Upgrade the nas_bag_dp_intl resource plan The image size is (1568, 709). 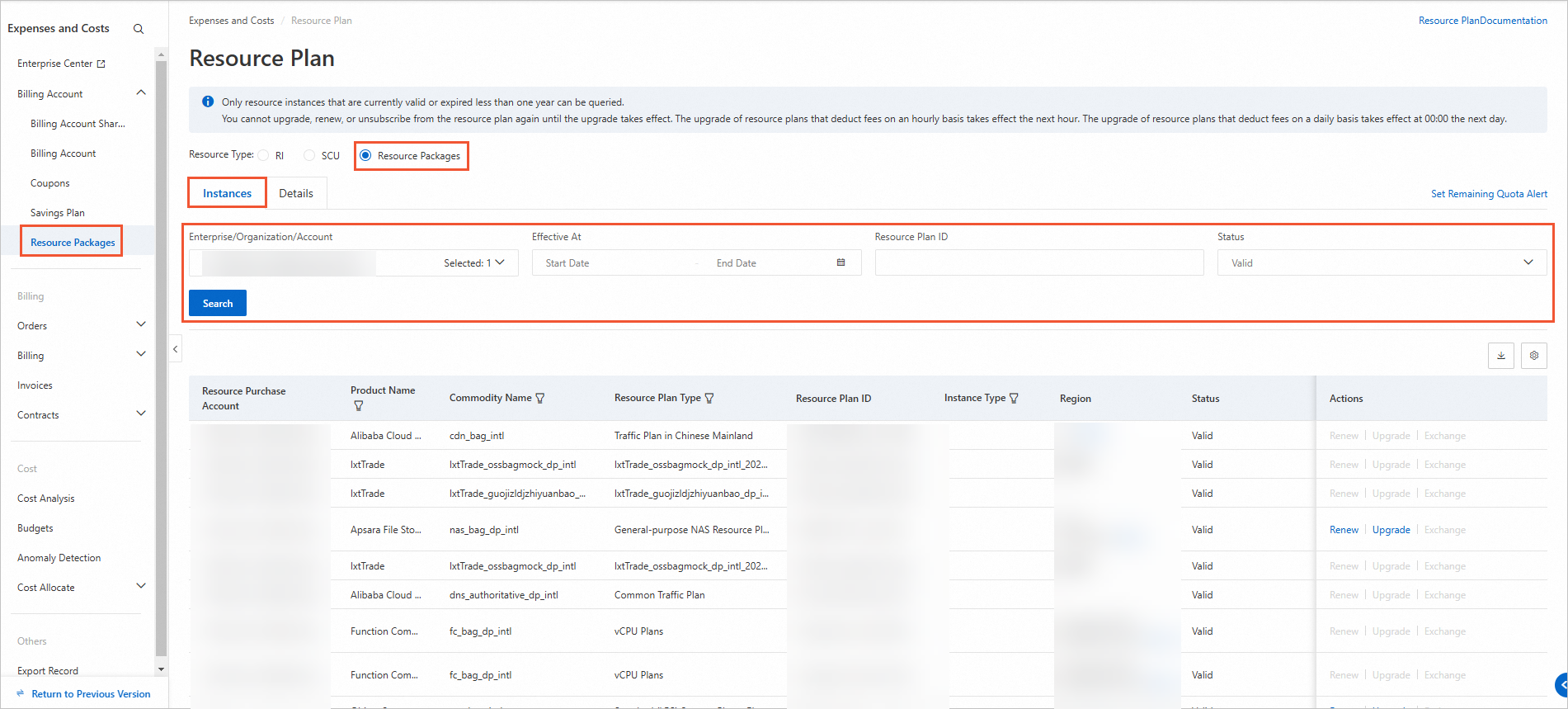pyautogui.click(x=1391, y=530)
